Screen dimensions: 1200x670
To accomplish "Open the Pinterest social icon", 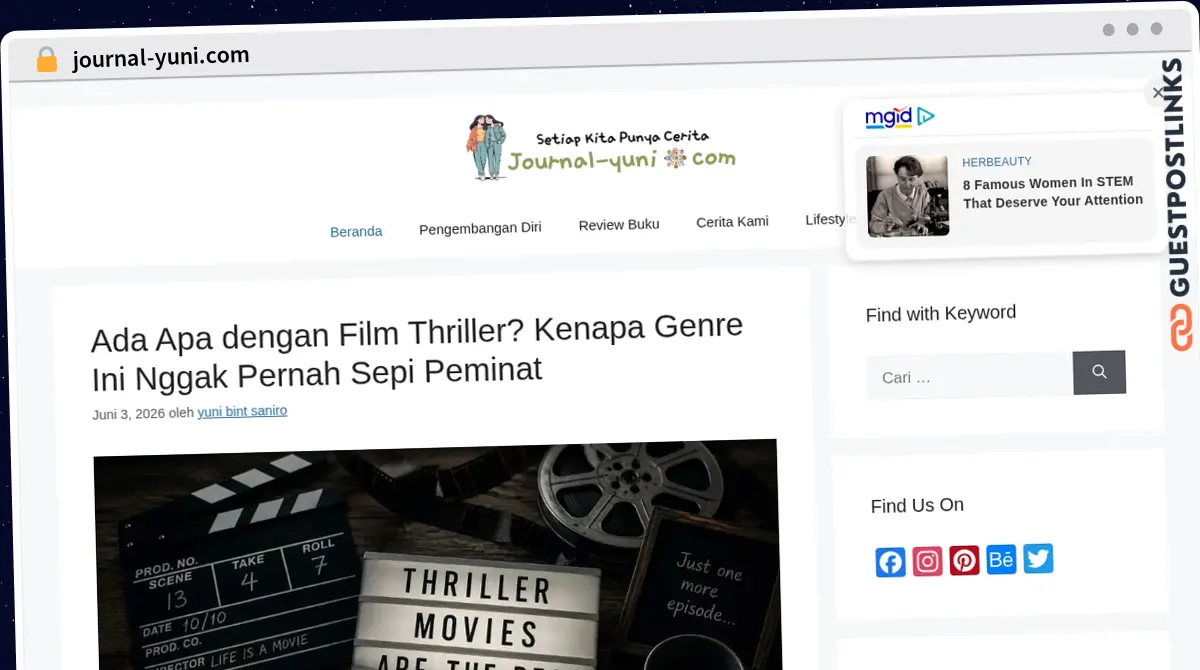I will coord(965,561).
